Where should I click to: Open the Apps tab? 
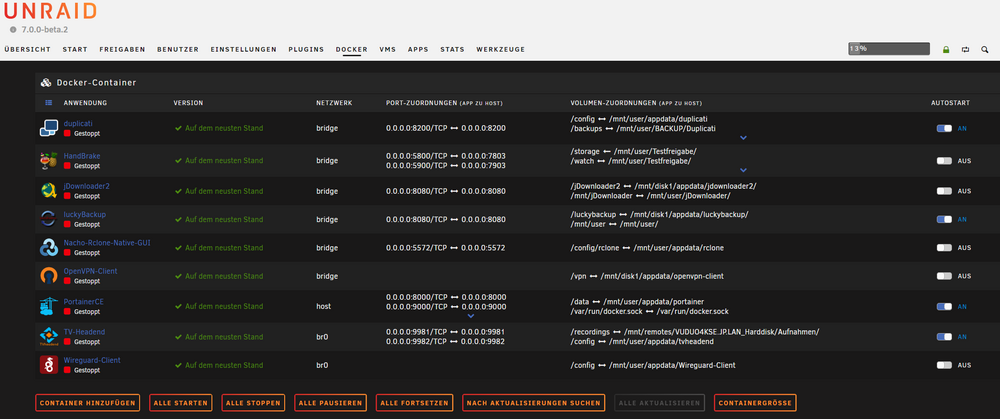click(x=418, y=49)
